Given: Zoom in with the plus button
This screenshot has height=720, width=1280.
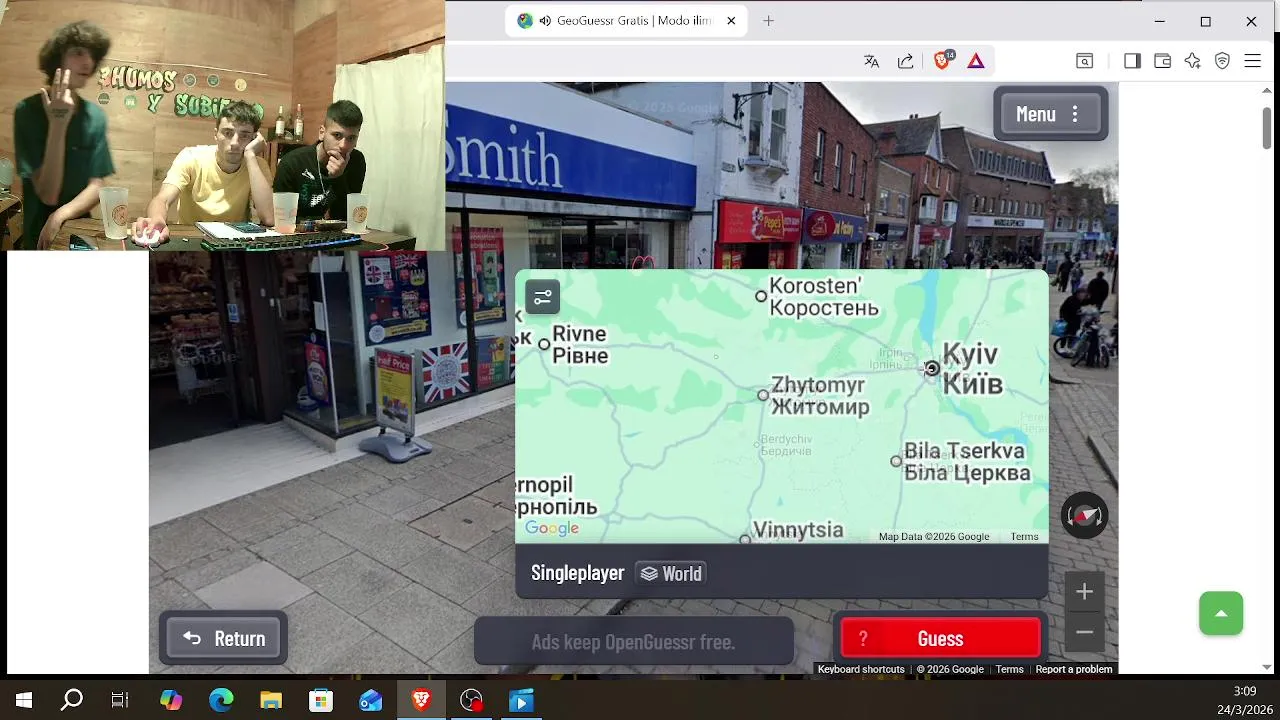Looking at the screenshot, I should (x=1084, y=592).
